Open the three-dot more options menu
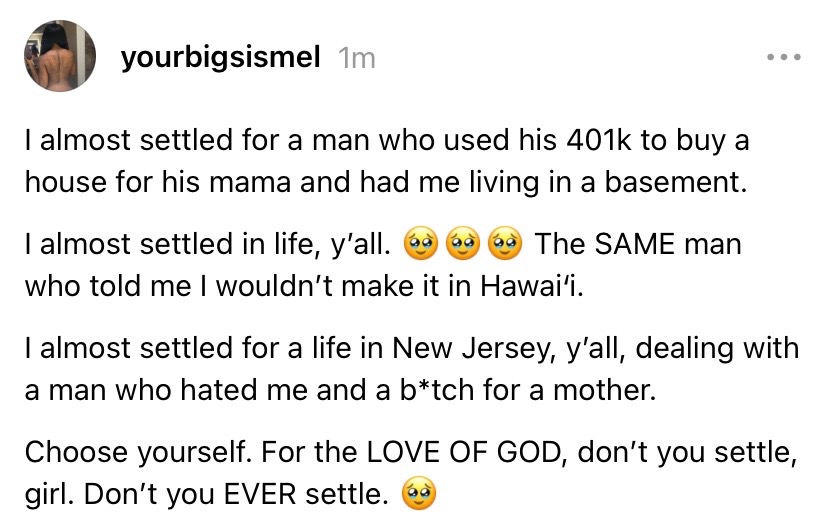This screenshot has width=828, height=520. coord(784,56)
